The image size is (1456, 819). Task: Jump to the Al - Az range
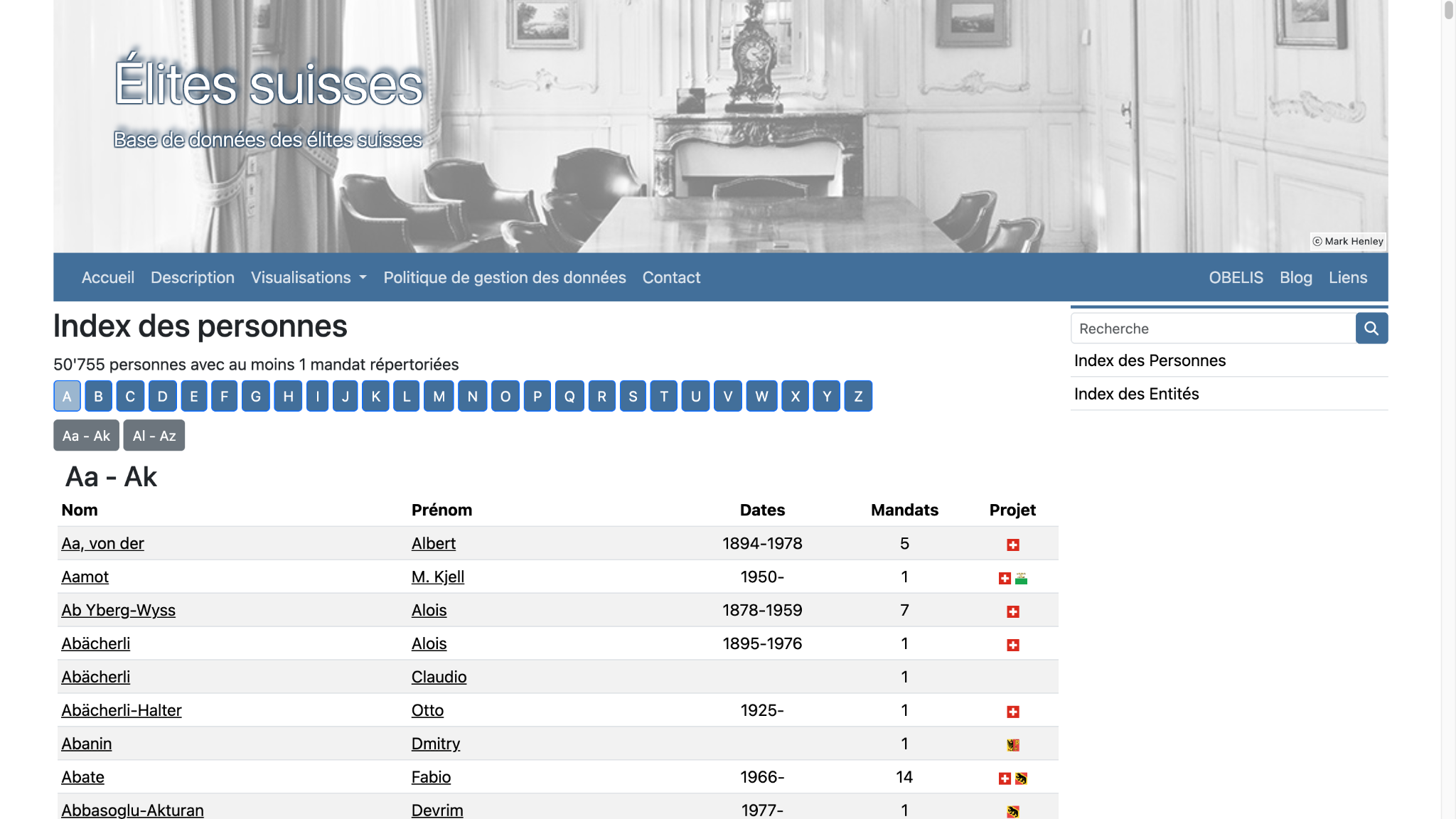pos(154,436)
